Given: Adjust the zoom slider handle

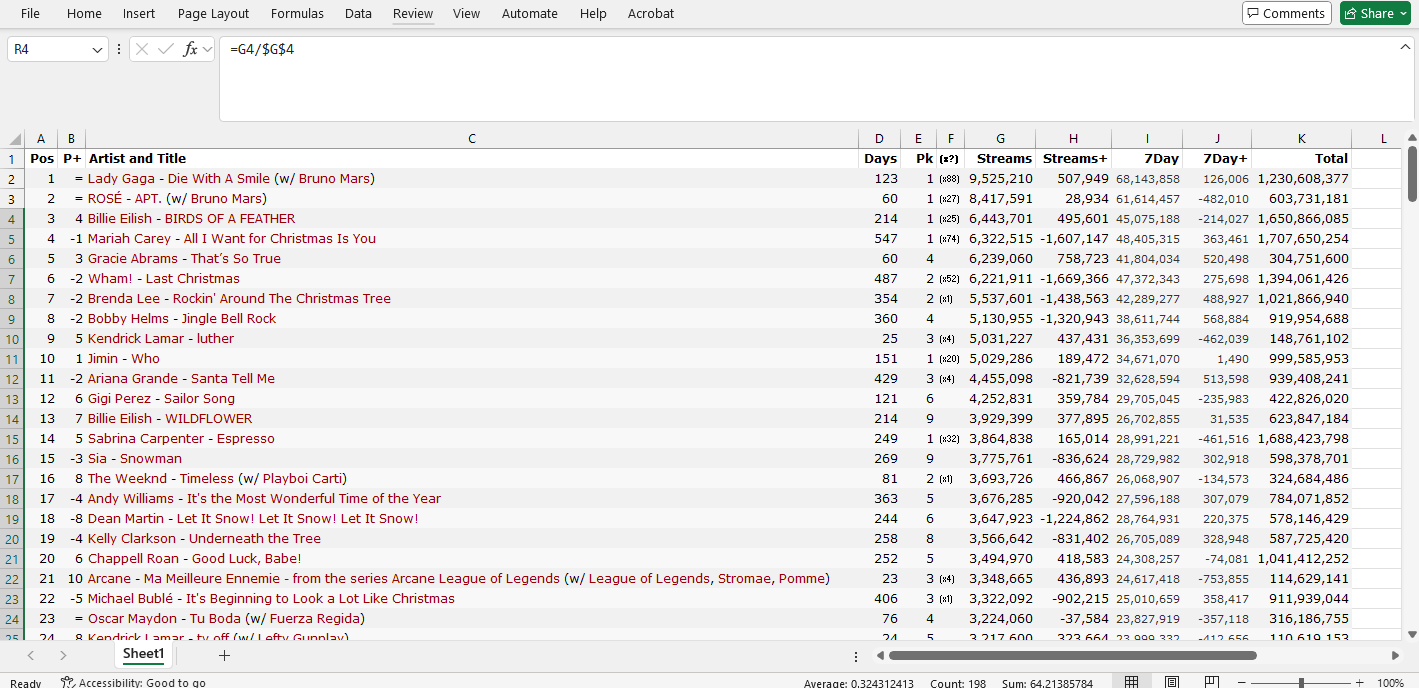Looking at the screenshot, I should [1301, 683].
